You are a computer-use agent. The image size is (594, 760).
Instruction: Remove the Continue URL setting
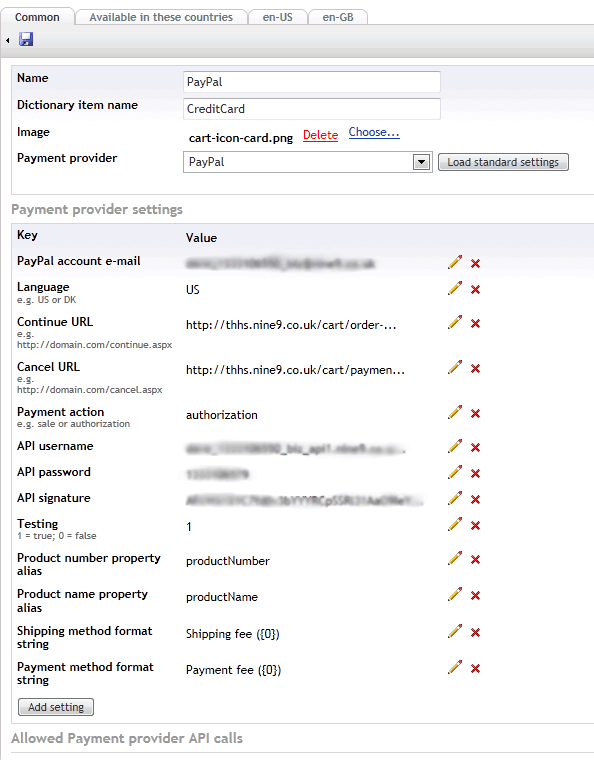coord(475,324)
